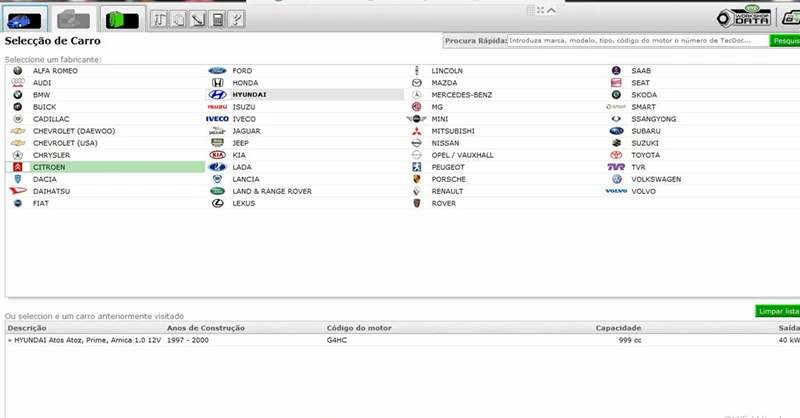Image resolution: width=800 pixels, height=418 pixels.
Task: Choose CHRYSLER manufacturer
Action: tap(51, 155)
